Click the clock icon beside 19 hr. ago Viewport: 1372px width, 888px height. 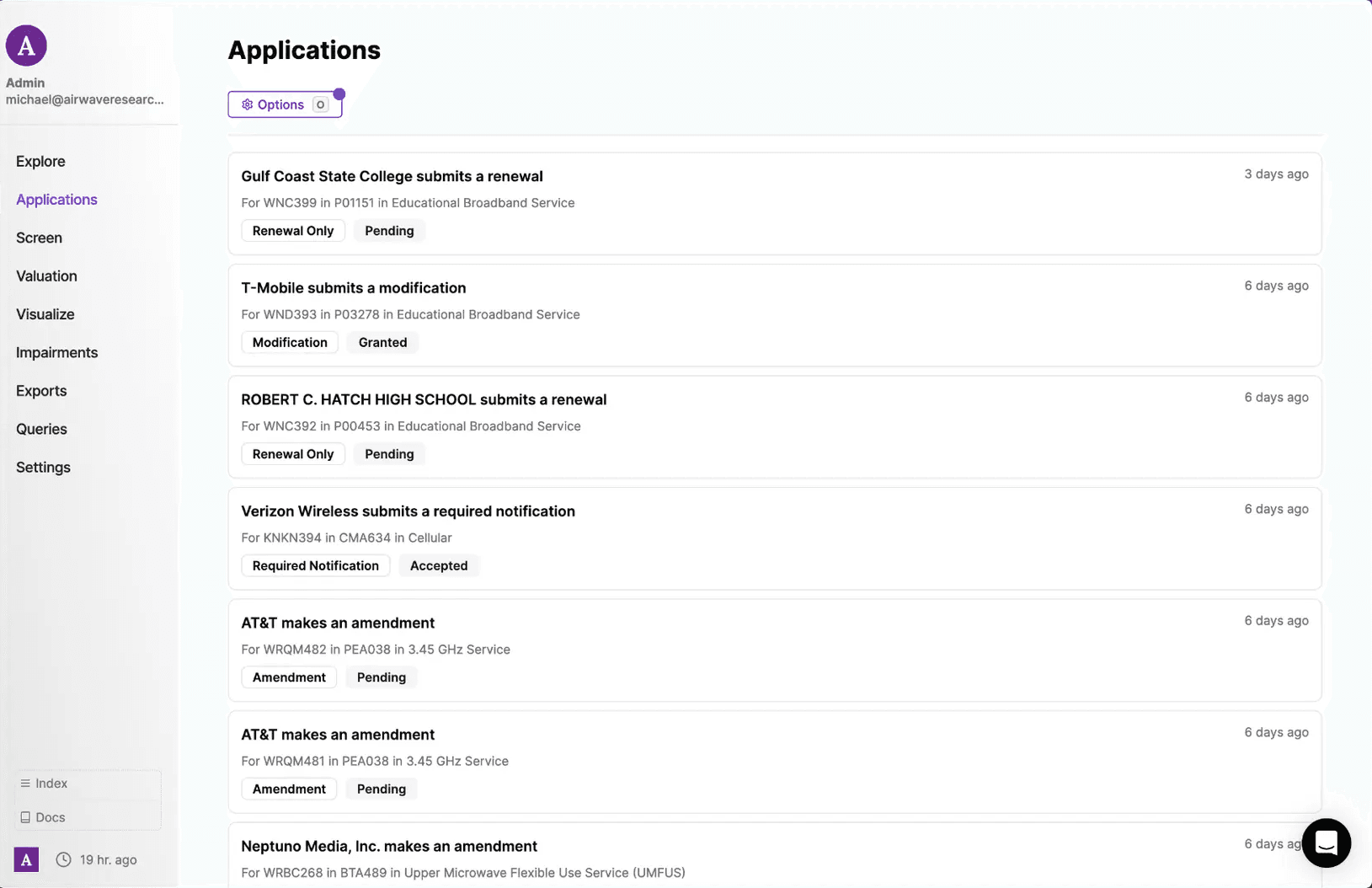click(63, 859)
